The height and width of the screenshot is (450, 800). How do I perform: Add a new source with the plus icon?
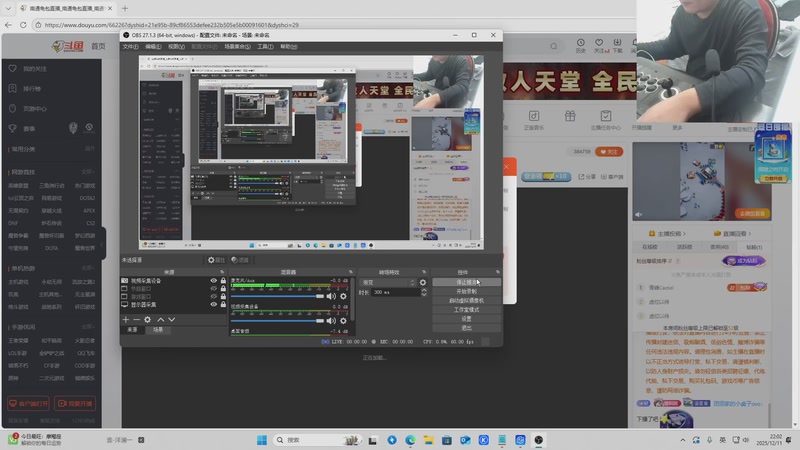[x=126, y=319]
